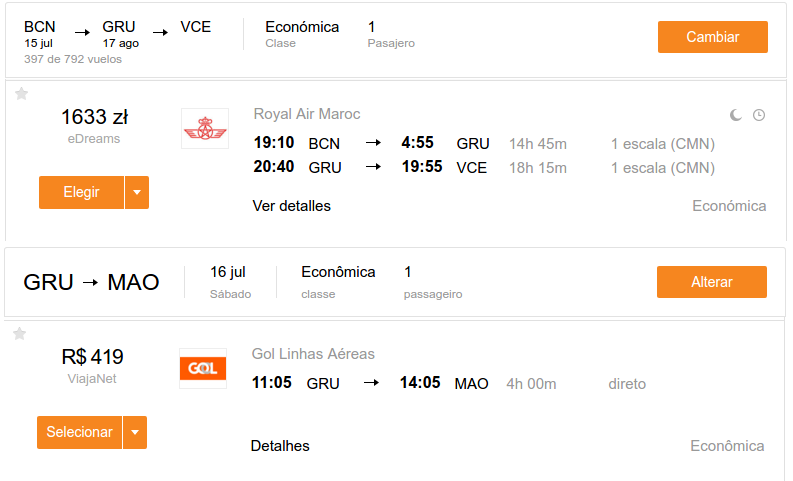The image size is (793, 481).
Task: Click the 16 jul Sábado date field
Action: [x=231, y=282]
